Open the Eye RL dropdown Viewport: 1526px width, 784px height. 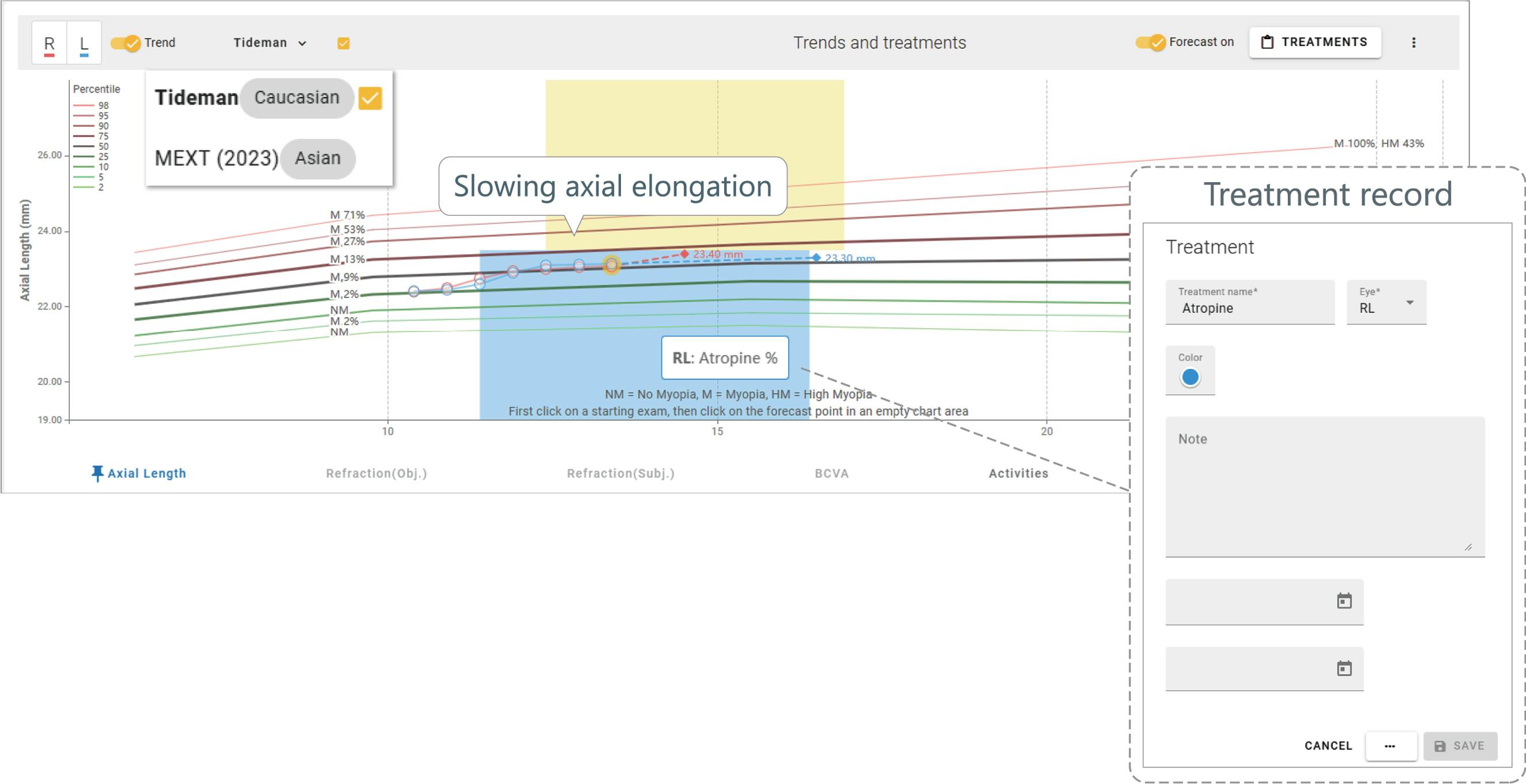tap(1386, 303)
